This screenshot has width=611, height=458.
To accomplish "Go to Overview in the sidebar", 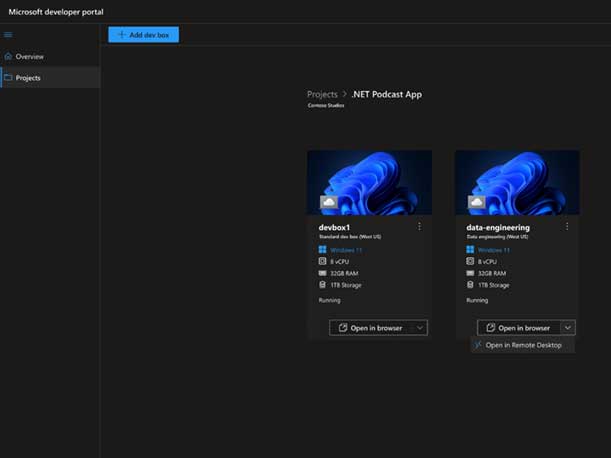I will [30, 57].
